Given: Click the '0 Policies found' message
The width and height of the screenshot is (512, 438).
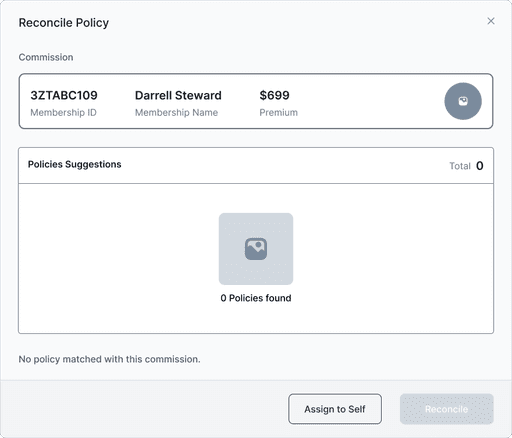Looking at the screenshot, I should click(256, 298).
